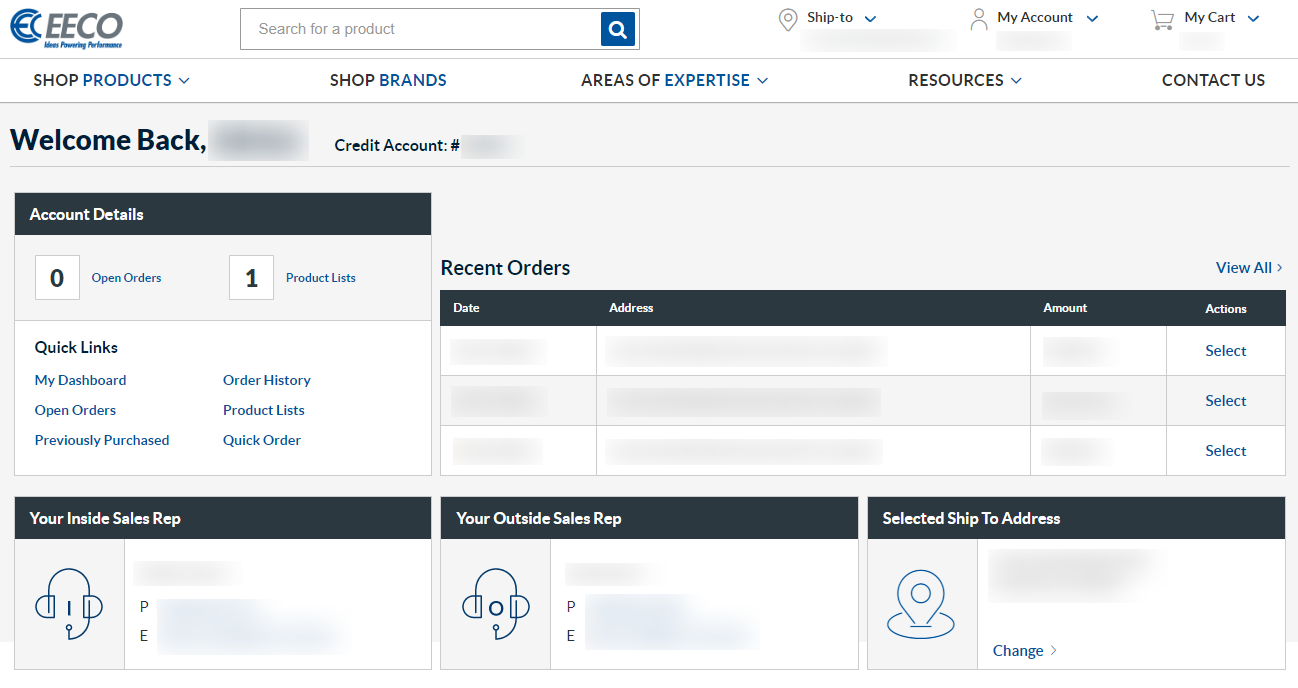The height and width of the screenshot is (688, 1298).
Task: Focus the product search field
Action: pyautogui.click(x=421, y=29)
